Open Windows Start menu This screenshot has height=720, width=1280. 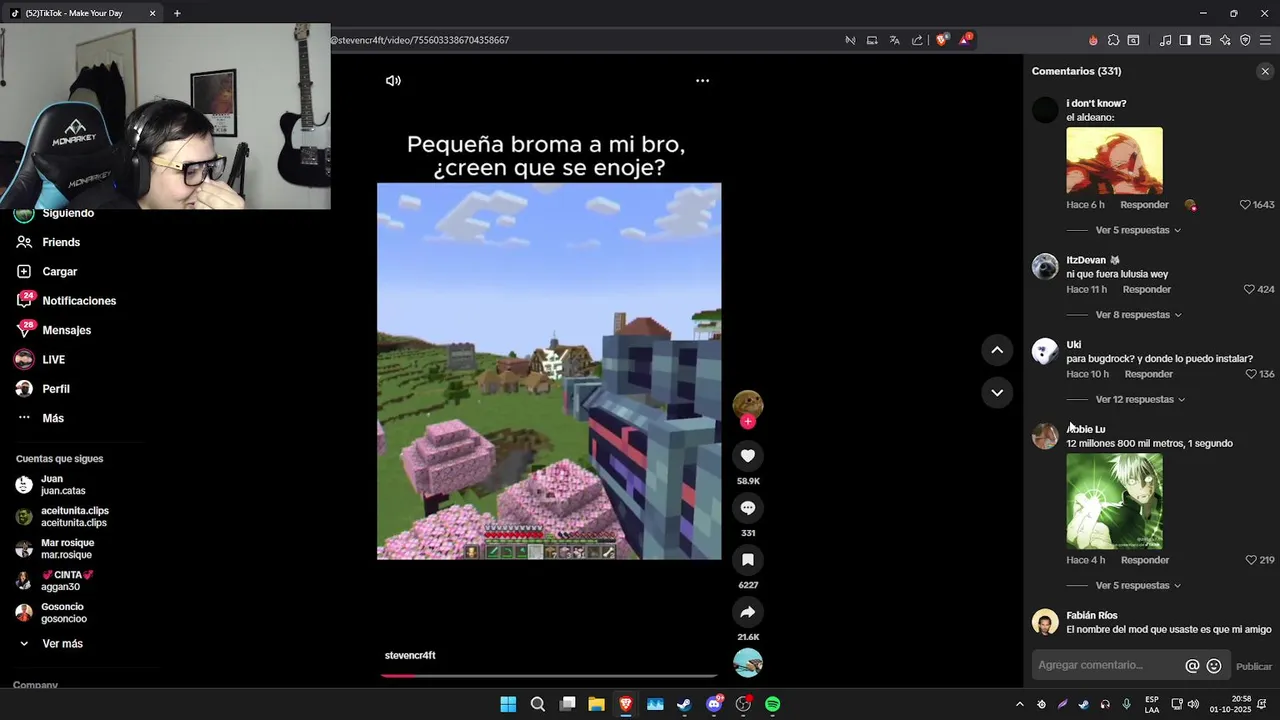pyautogui.click(x=508, y=704)
